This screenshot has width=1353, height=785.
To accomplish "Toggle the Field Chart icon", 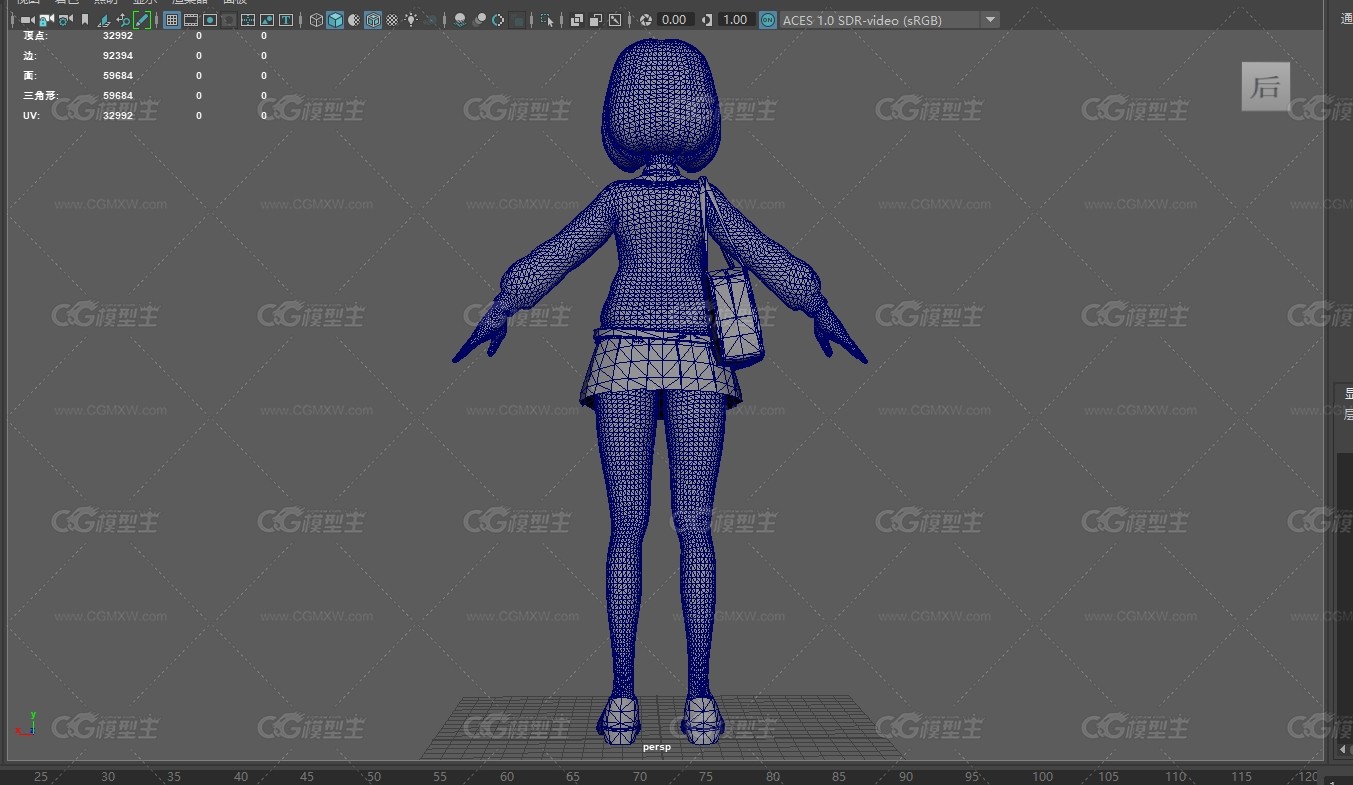I will pos(248,20).
